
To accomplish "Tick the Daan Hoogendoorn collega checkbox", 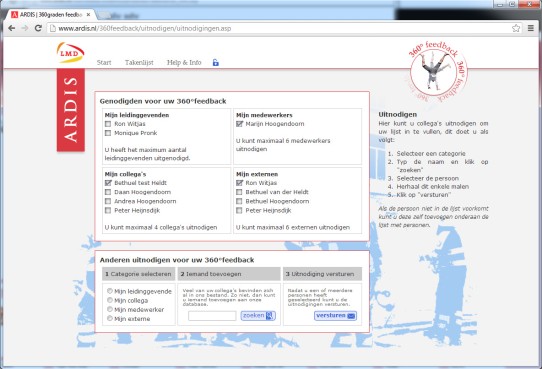I will tap(108, 192).
